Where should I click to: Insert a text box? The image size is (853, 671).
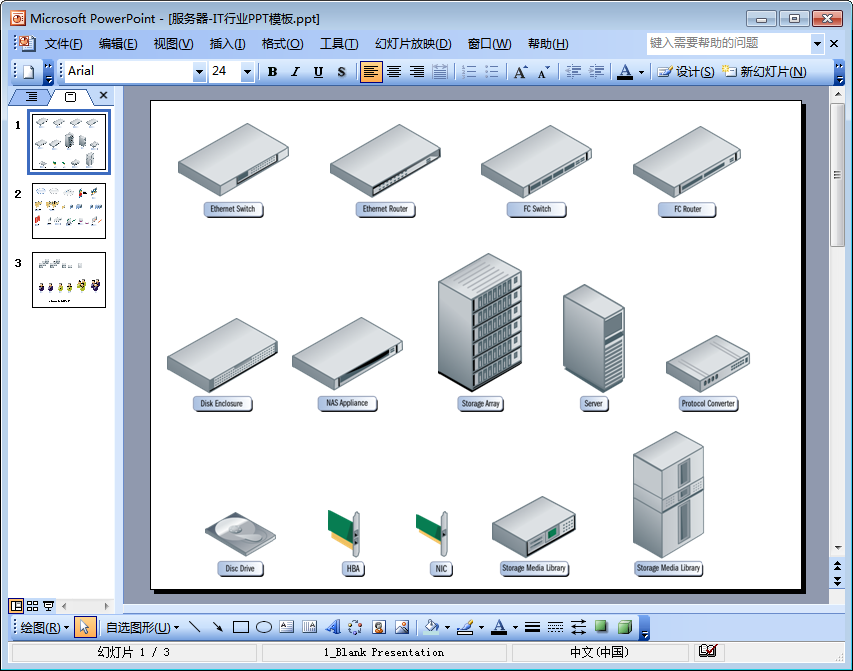[x=287, y=627]
